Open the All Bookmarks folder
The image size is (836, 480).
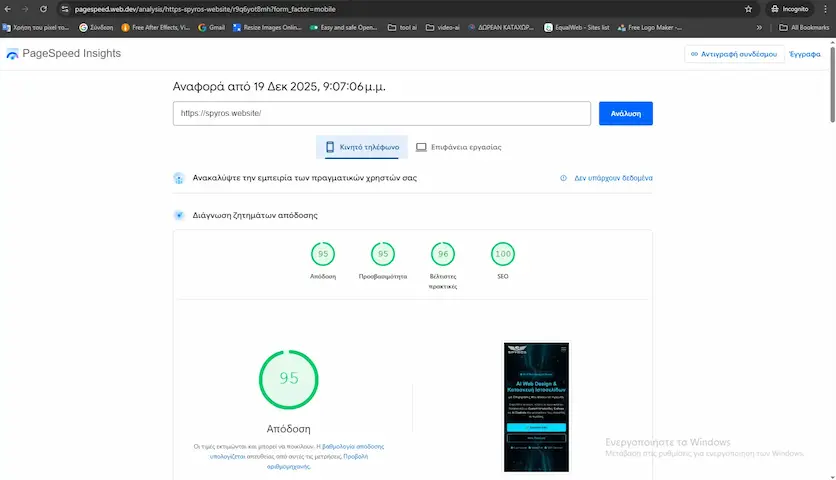pos(804,27)
